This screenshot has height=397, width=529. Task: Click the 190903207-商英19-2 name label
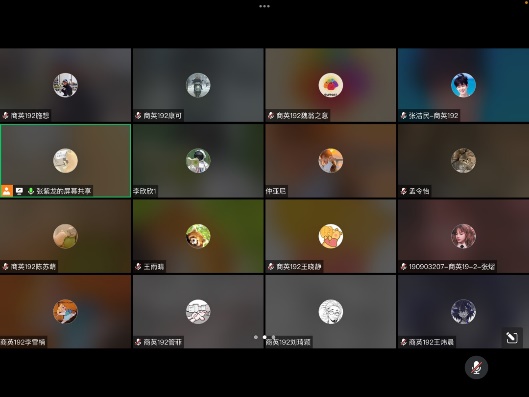[x=452, y=267]
